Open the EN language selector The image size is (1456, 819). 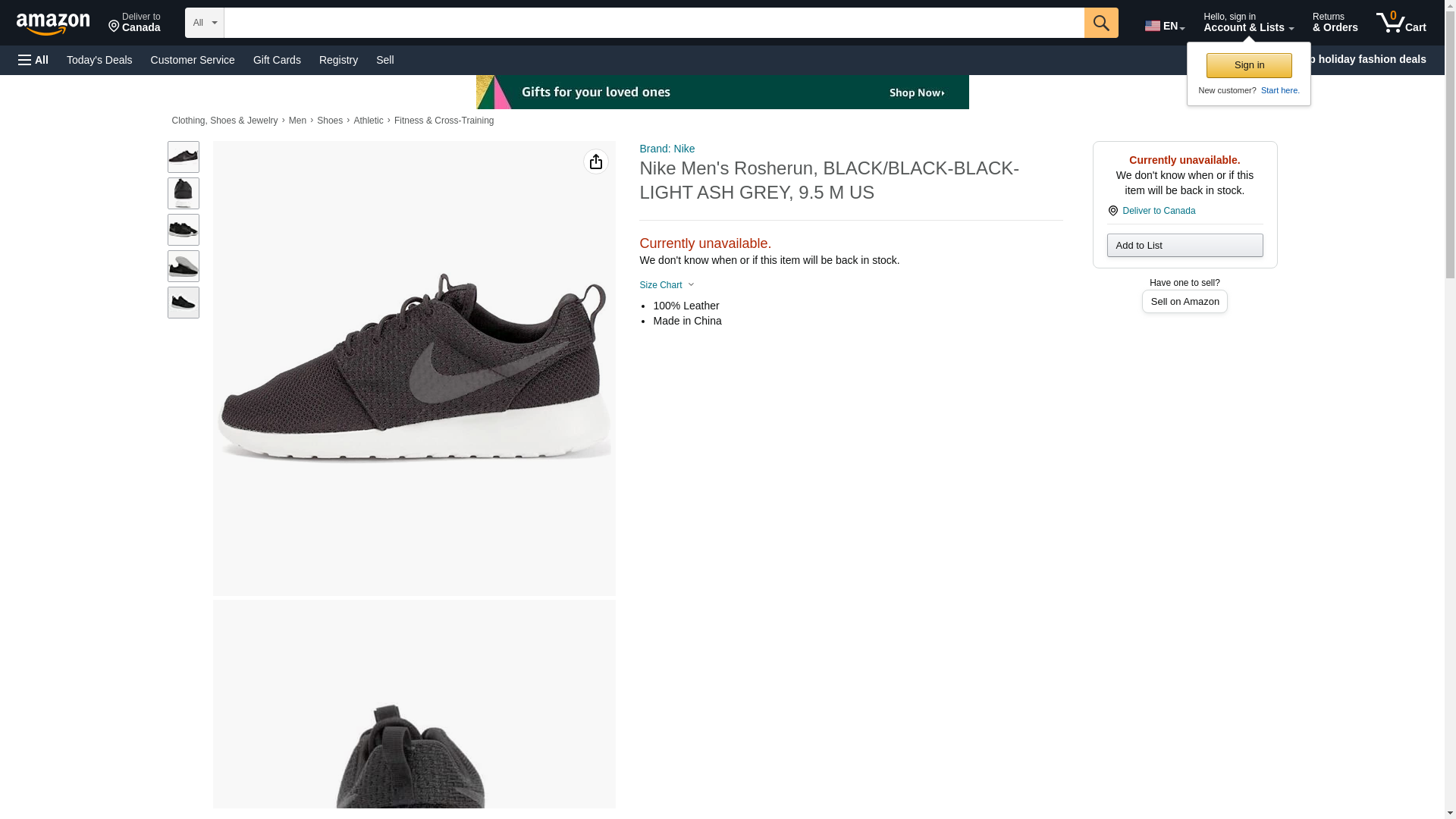(x=1164, y=26)
